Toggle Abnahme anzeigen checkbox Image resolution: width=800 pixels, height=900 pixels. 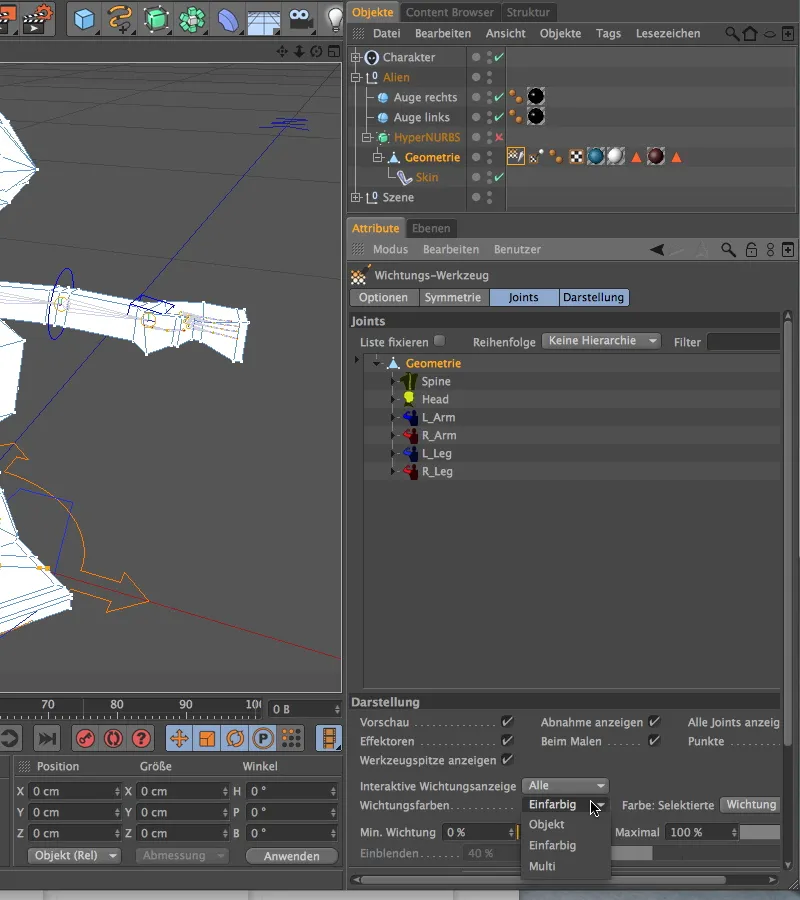tap(654, 721)
